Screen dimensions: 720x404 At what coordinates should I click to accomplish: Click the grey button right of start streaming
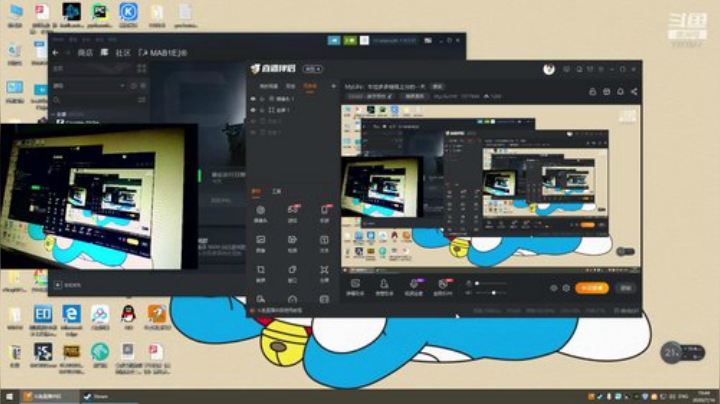point(625,288)
